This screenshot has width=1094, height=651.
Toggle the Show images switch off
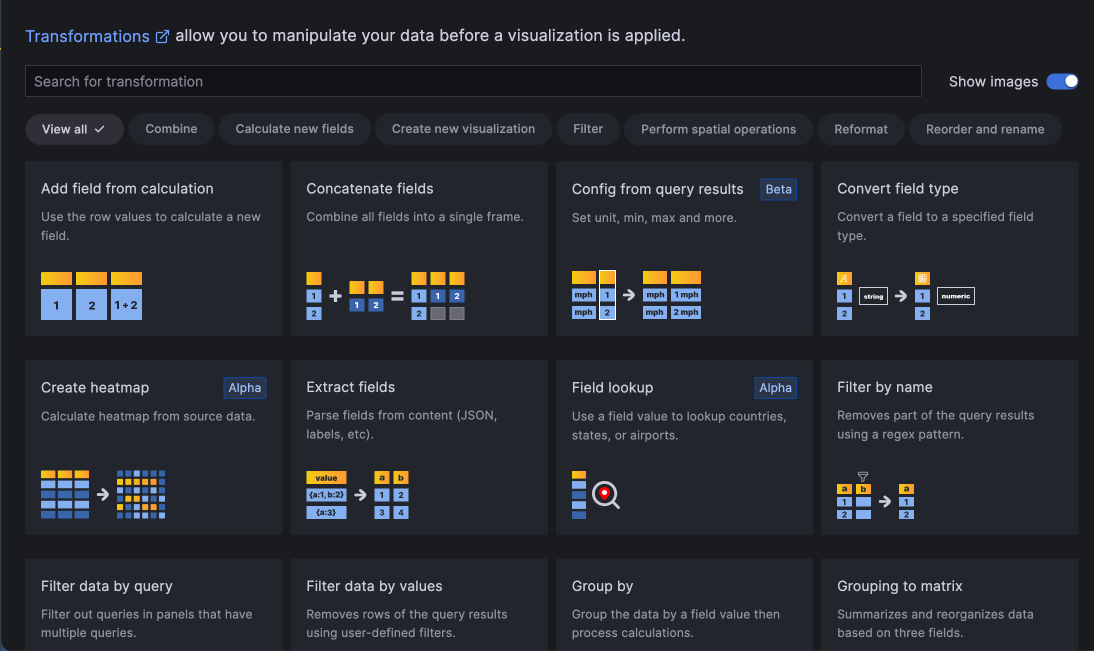[x=1062, y=82]
